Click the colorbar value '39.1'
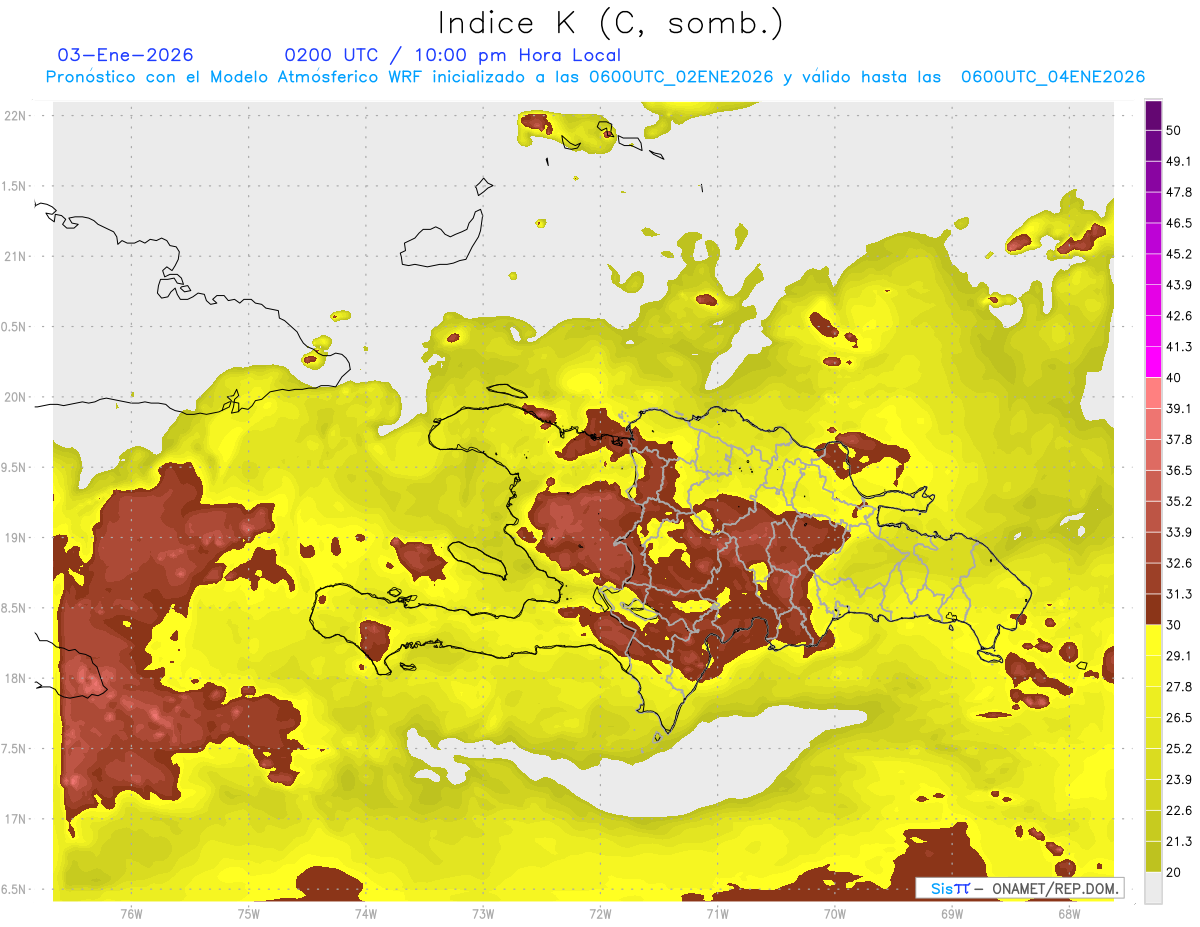The width and height of the screenshot is (1200, 927). coord(1178,409)
